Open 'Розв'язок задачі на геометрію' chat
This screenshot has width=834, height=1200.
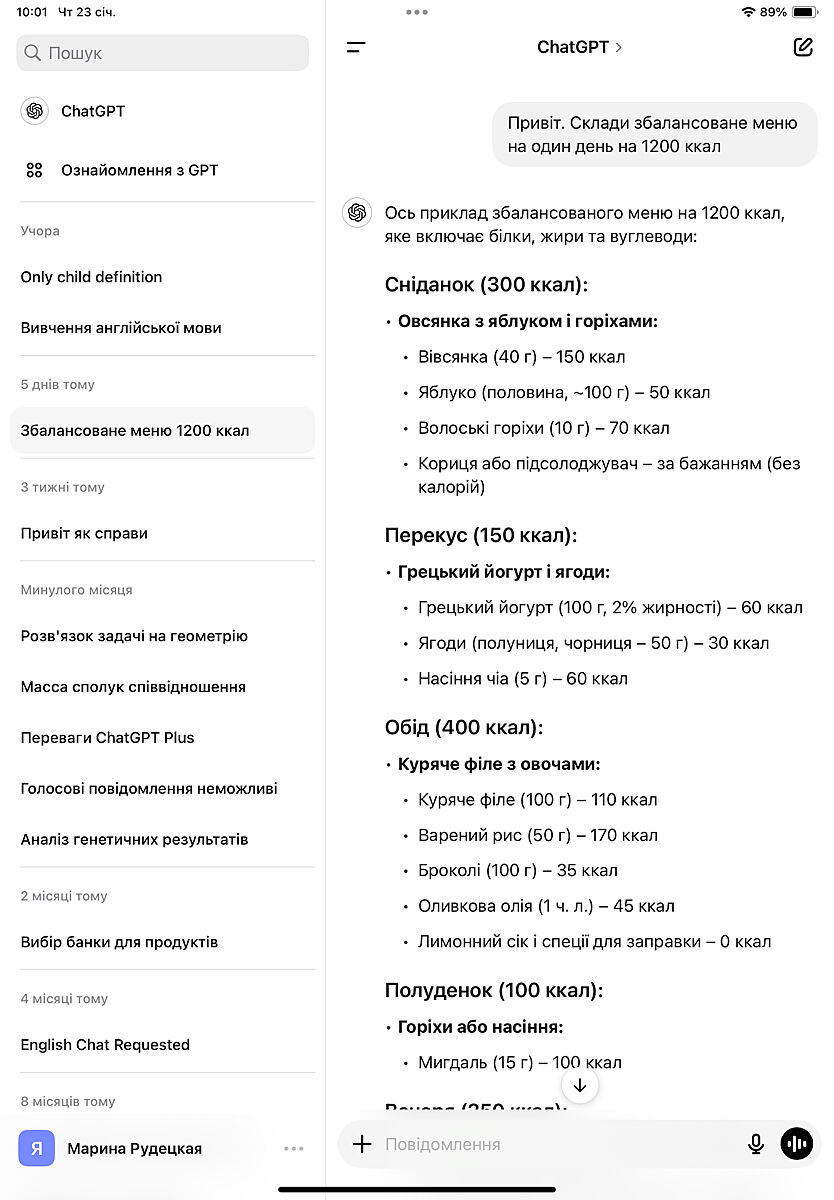click(134, 636)
